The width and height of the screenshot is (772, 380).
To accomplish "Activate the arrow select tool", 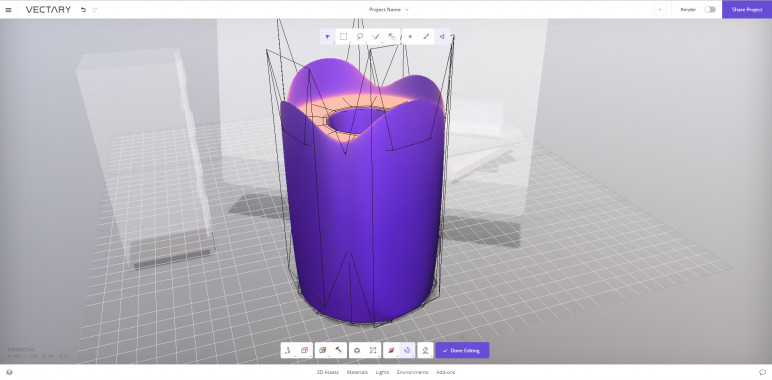I will (x=327, y=36).
